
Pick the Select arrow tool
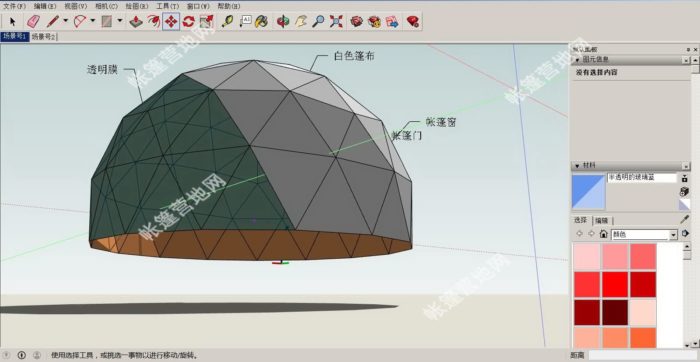point(12,21)
